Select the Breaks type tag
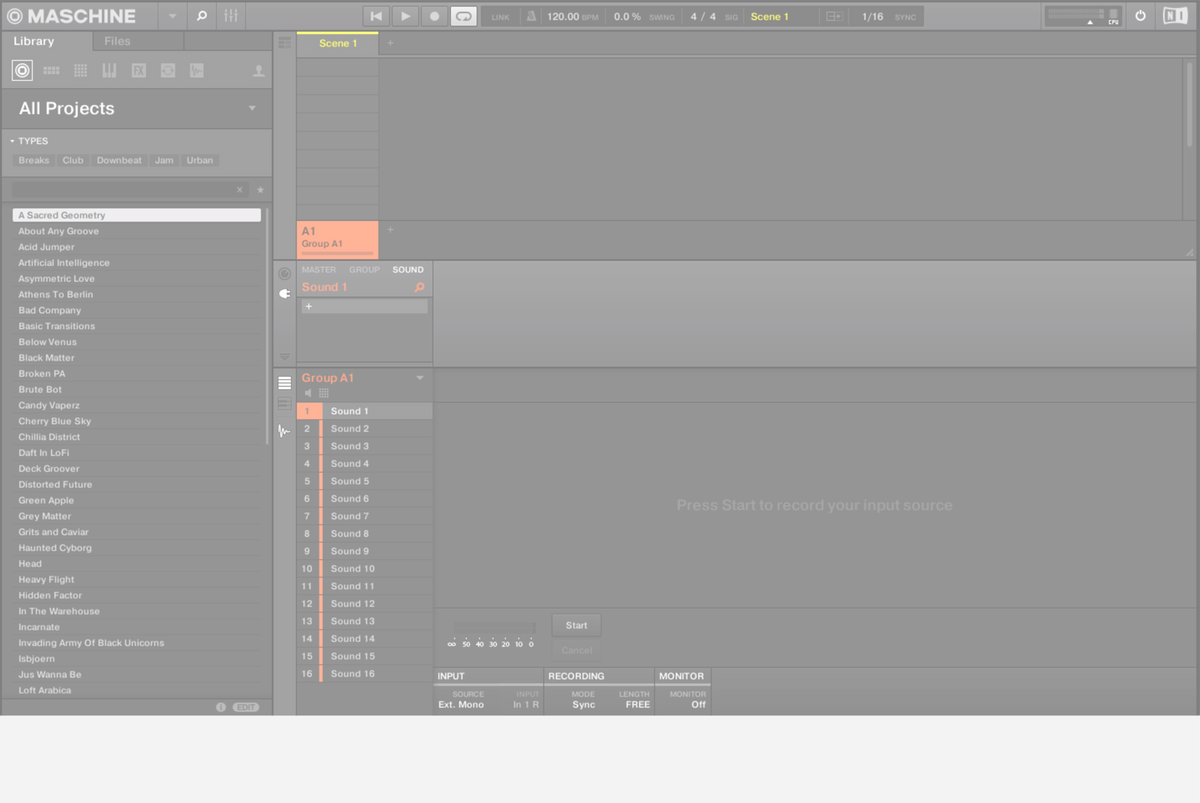Image resolution: width=1200 pixels, height=803 pixels. pyautogui.click(x=34, y=160)
